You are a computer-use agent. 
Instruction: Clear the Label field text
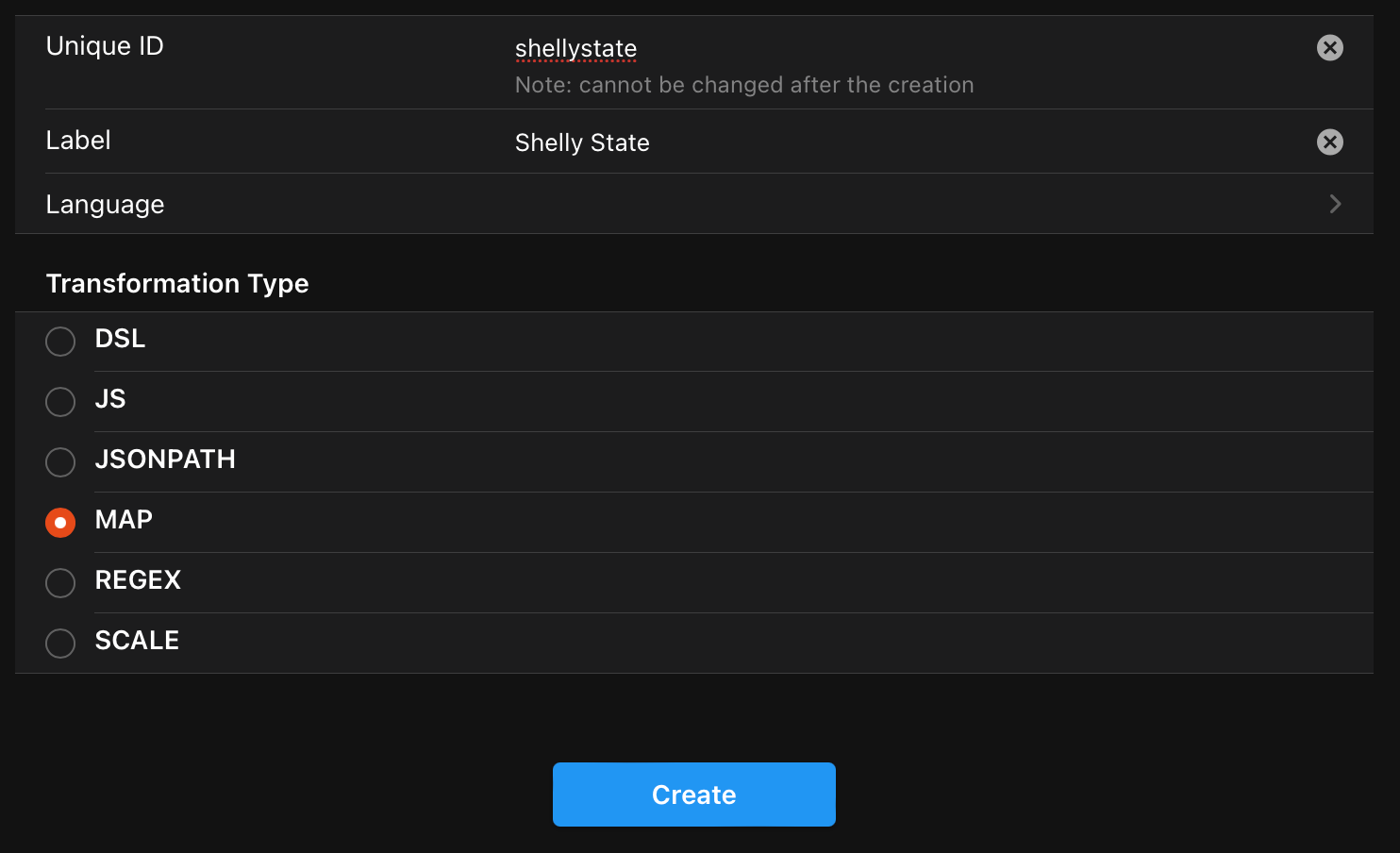[1329, 142]
